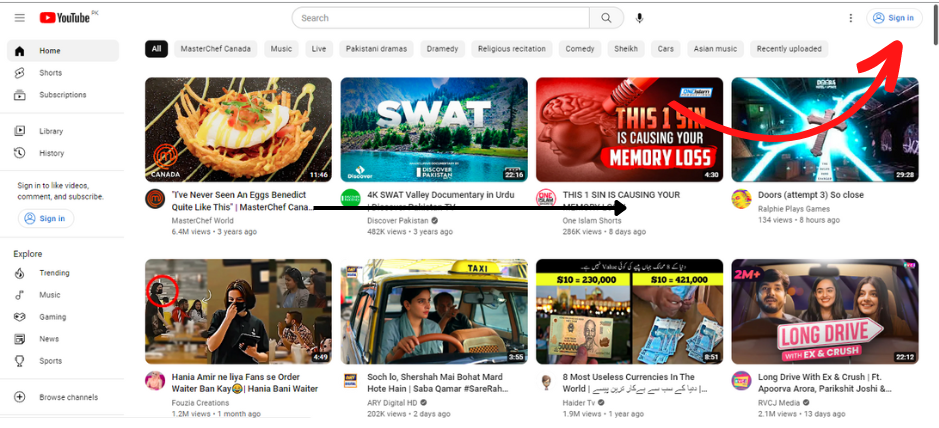The image size is (939, 428).
Task: Click the search magnifier button
Action: click(606, 18)
